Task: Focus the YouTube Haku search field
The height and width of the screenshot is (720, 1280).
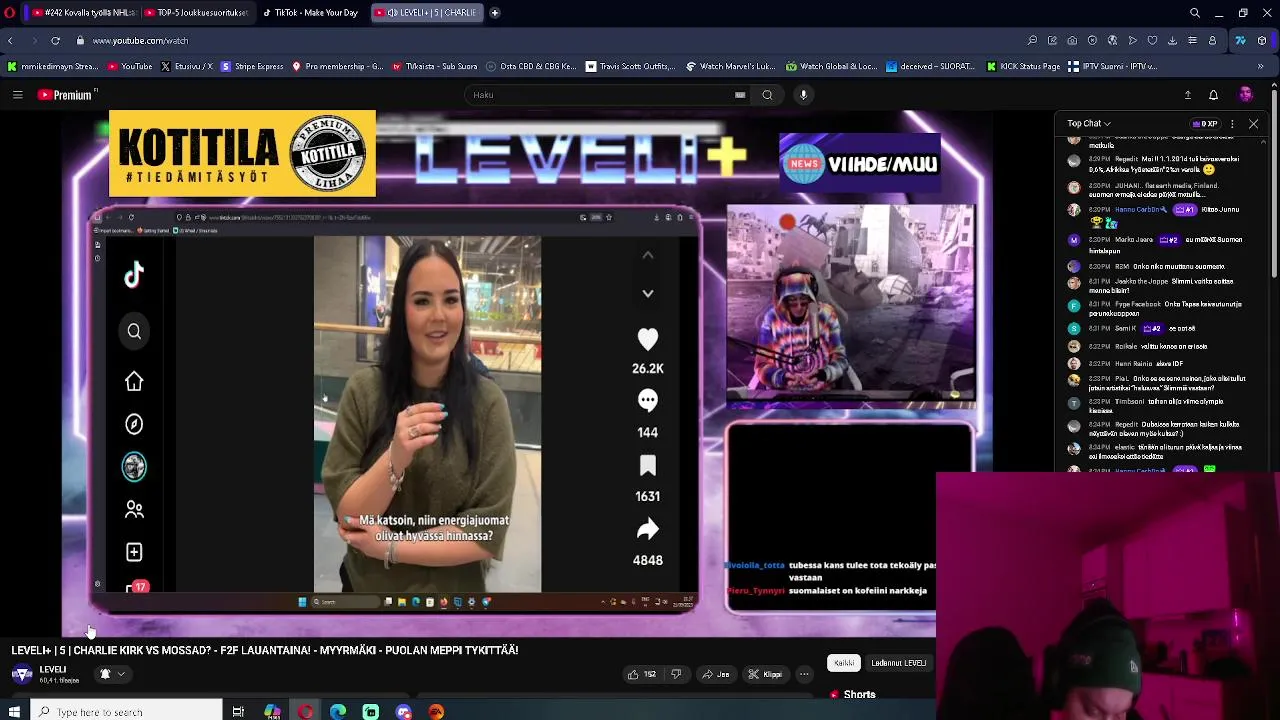Action: click(600, 95)
